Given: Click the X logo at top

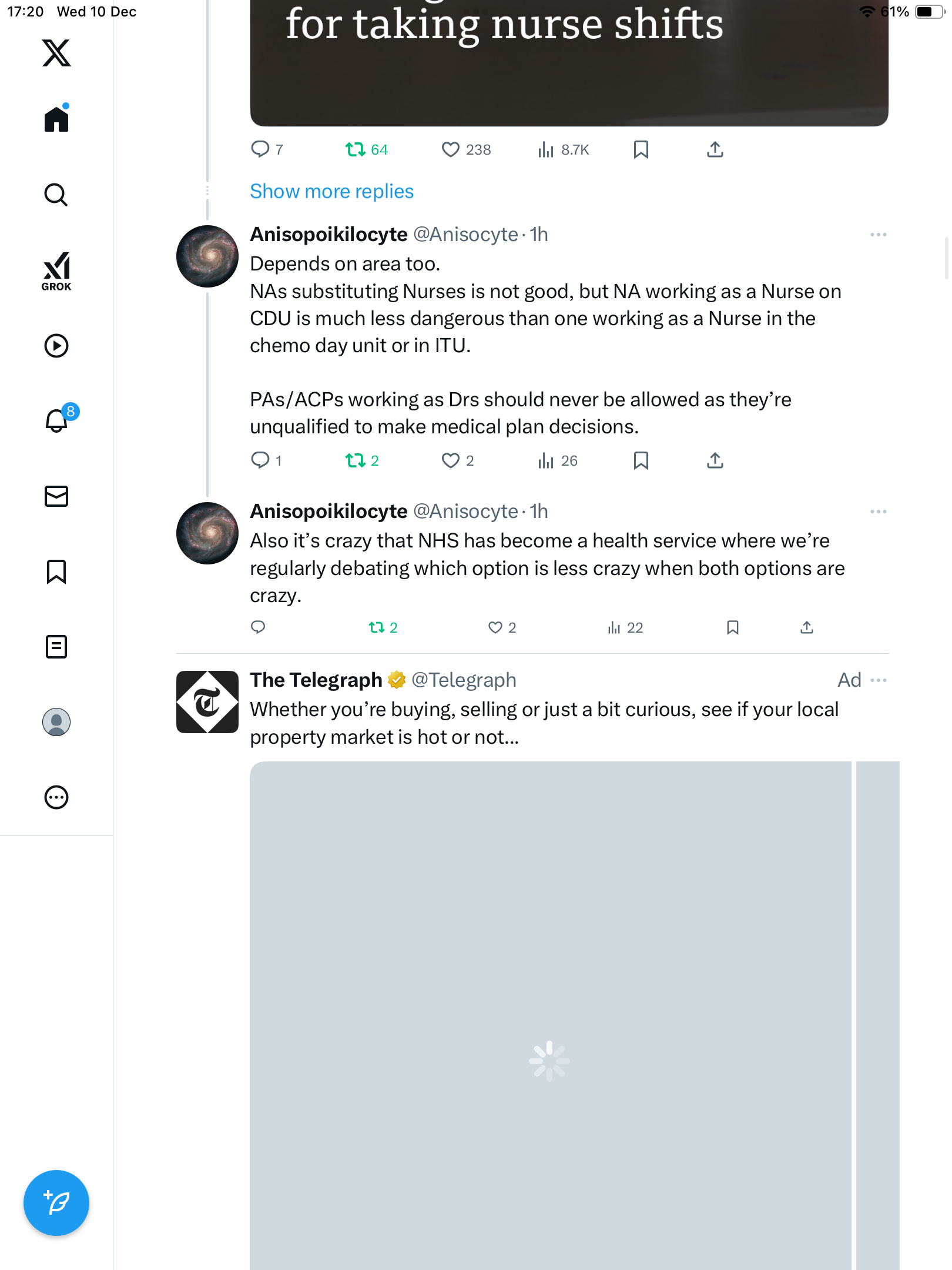Looking at the screenshot, I should tap(56, 53).
